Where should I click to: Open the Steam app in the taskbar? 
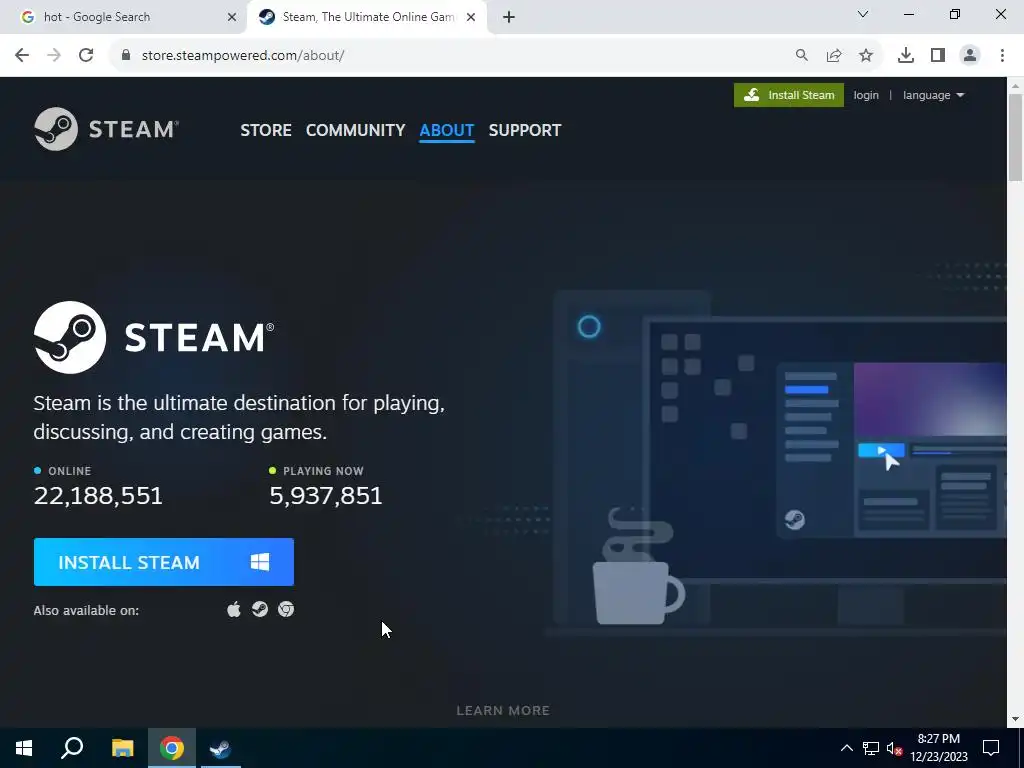tap(221, 748)
